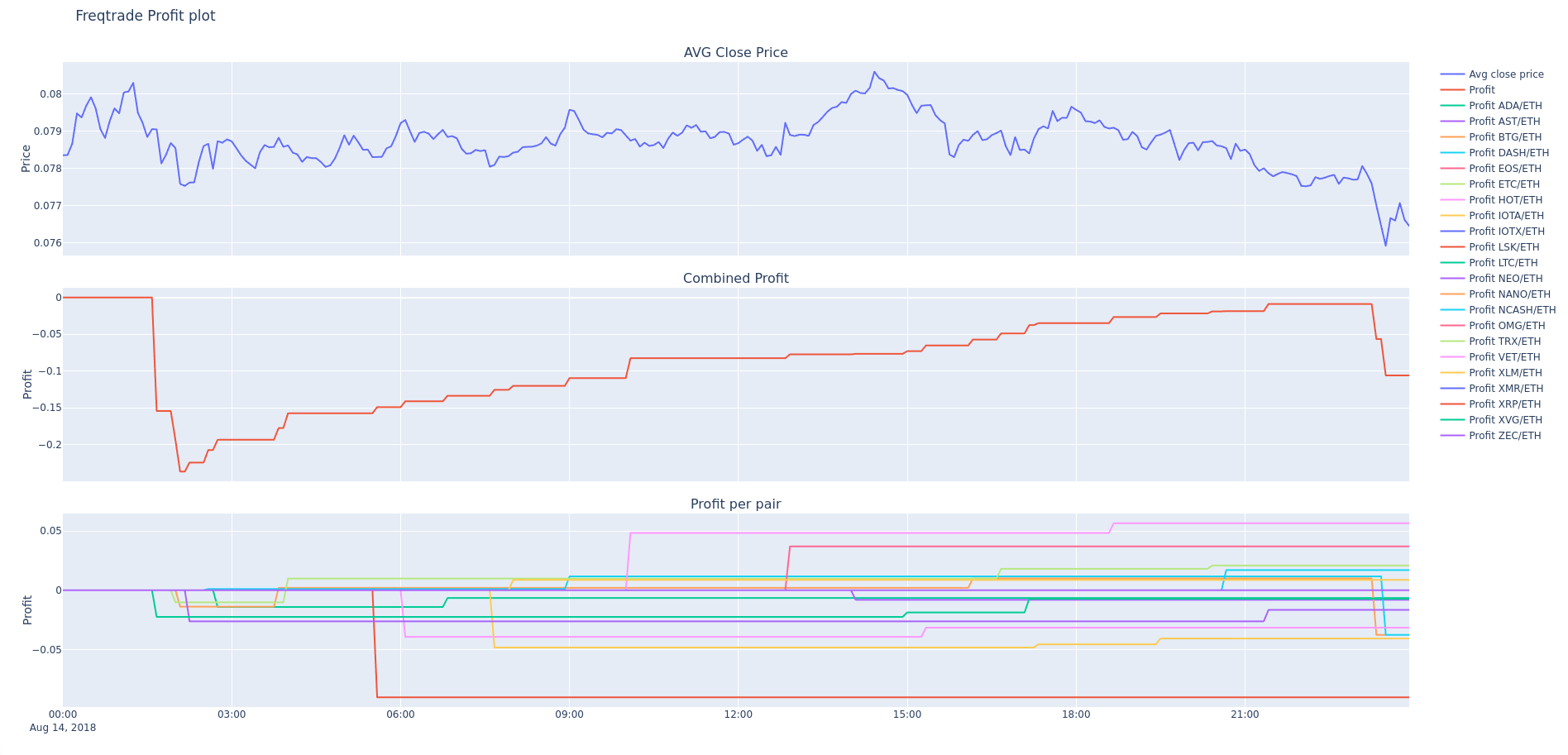Screen dimensions: 1568x755
Task: Click the Profit XVG/ETH legend color line
Action: (1452, 420)
